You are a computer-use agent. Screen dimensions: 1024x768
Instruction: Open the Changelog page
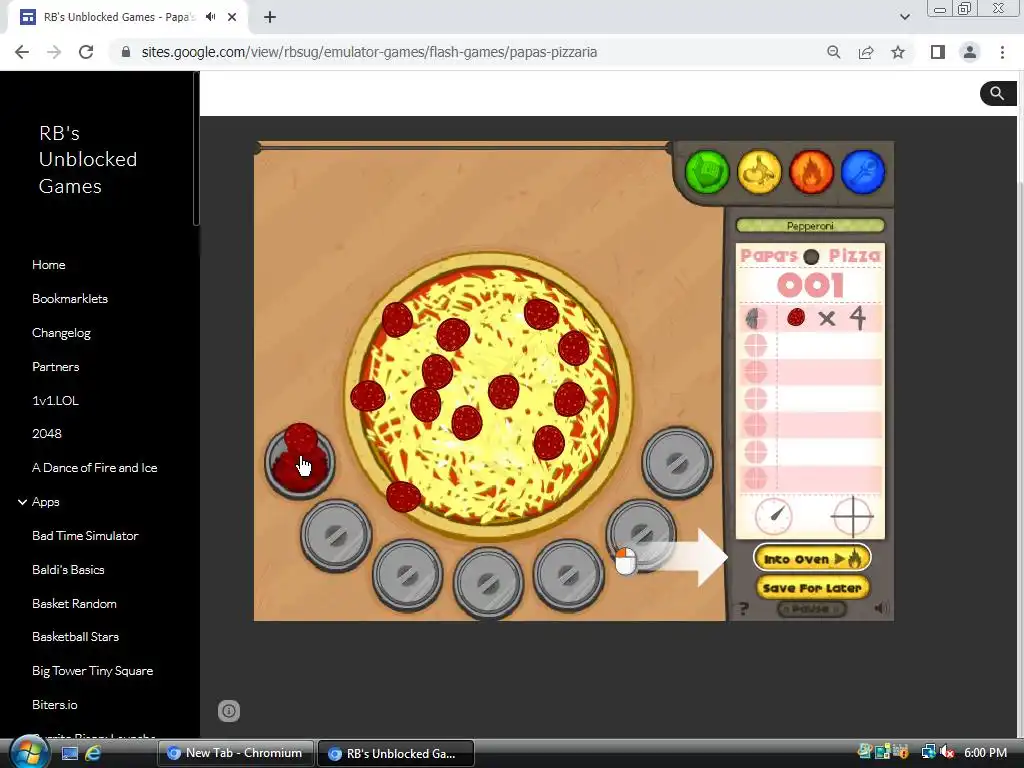pyautogui.click(x=61, y=332)
